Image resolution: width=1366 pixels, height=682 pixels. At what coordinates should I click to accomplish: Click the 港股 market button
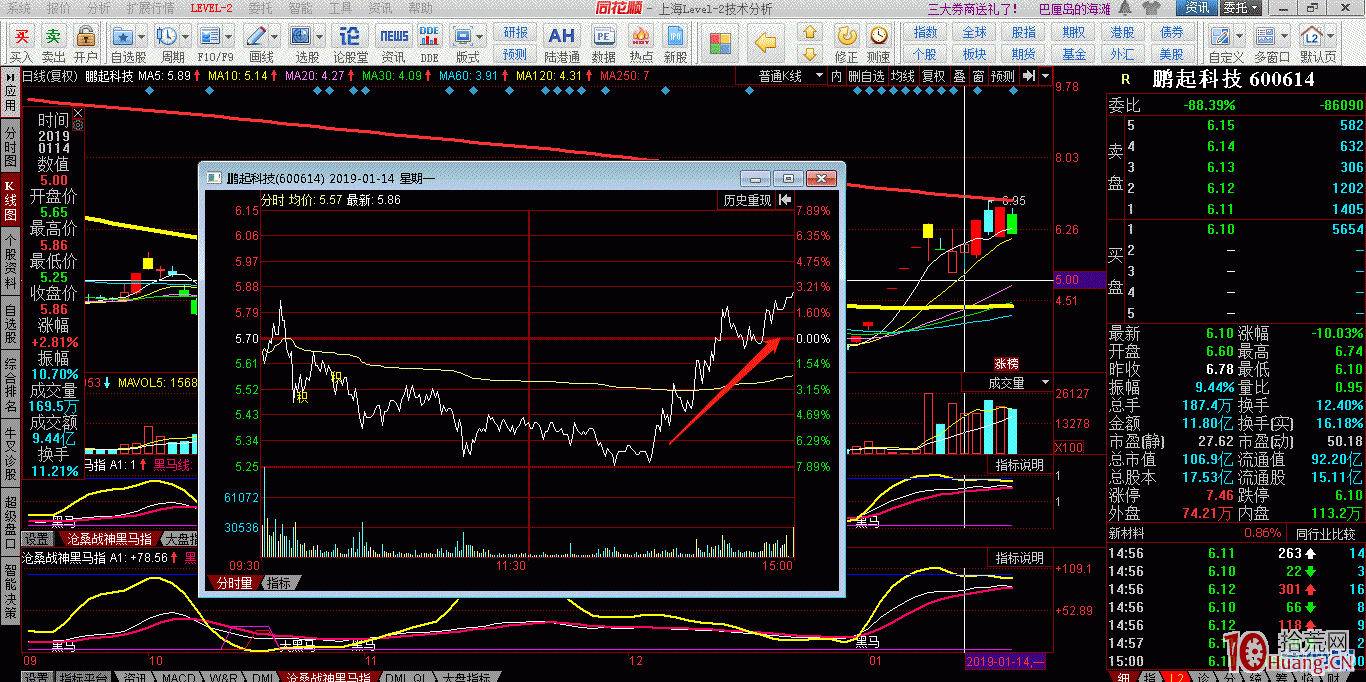click(1122, 32)
